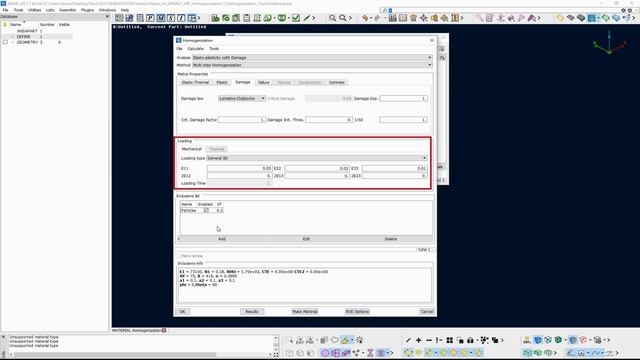This screenshot has width=640, height=360.
Task: Click the blue shaded cube view icon
Action: tap(538, 340)
